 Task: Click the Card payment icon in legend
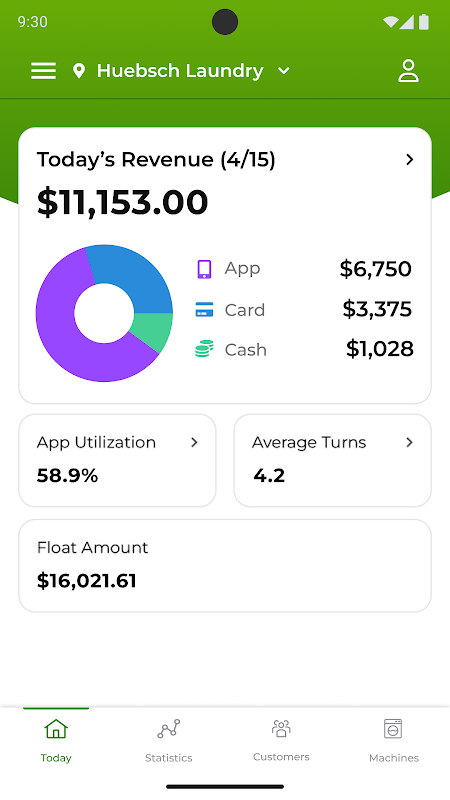coord(204,310)
